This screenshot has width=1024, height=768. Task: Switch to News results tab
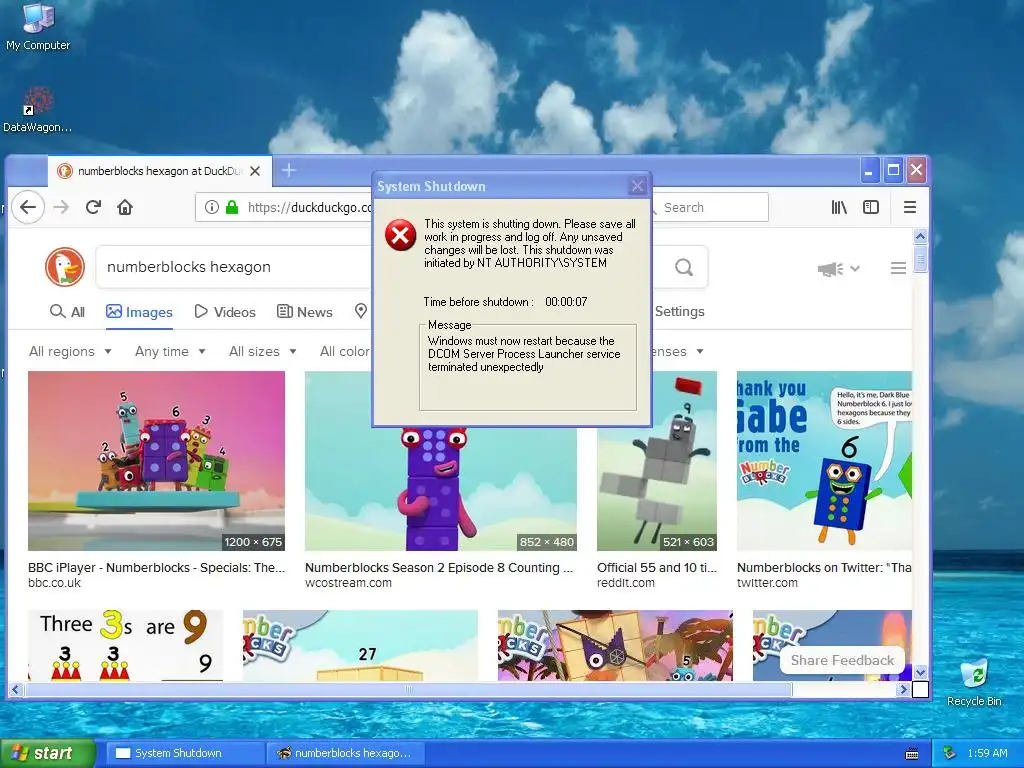click(305, 312)
